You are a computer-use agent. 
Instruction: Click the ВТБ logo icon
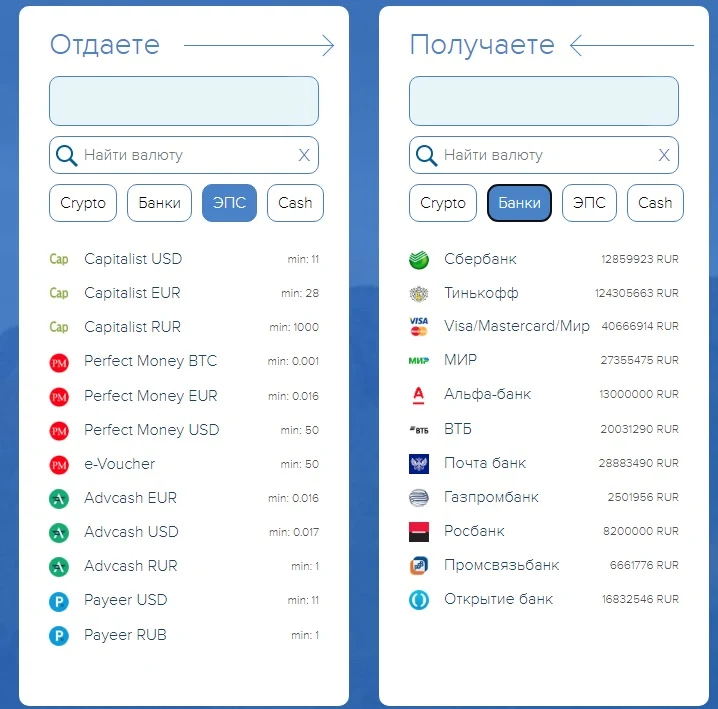pos(419,430)
